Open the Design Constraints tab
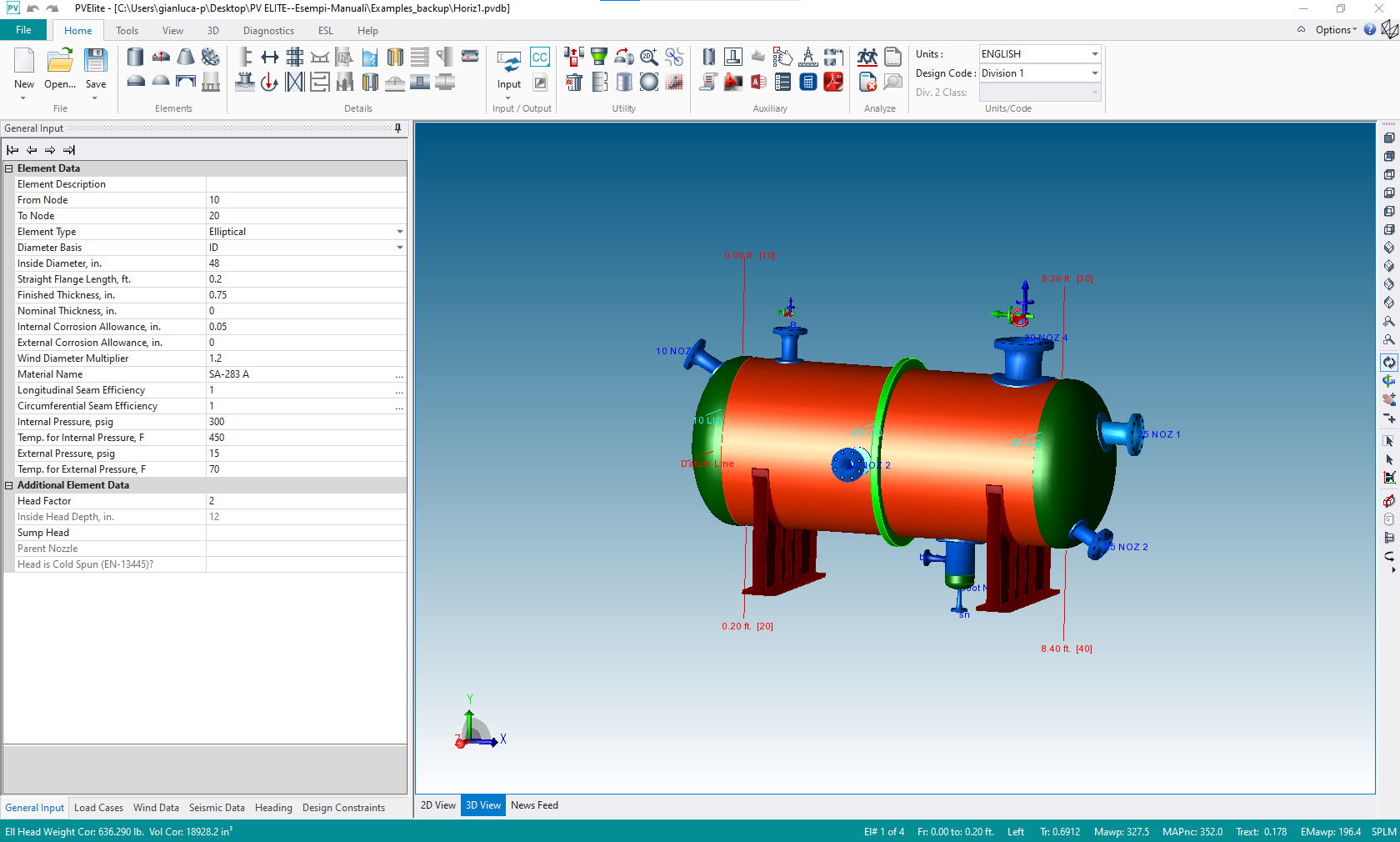Viewport: 1400px width, 842px height. coord(343,808)
